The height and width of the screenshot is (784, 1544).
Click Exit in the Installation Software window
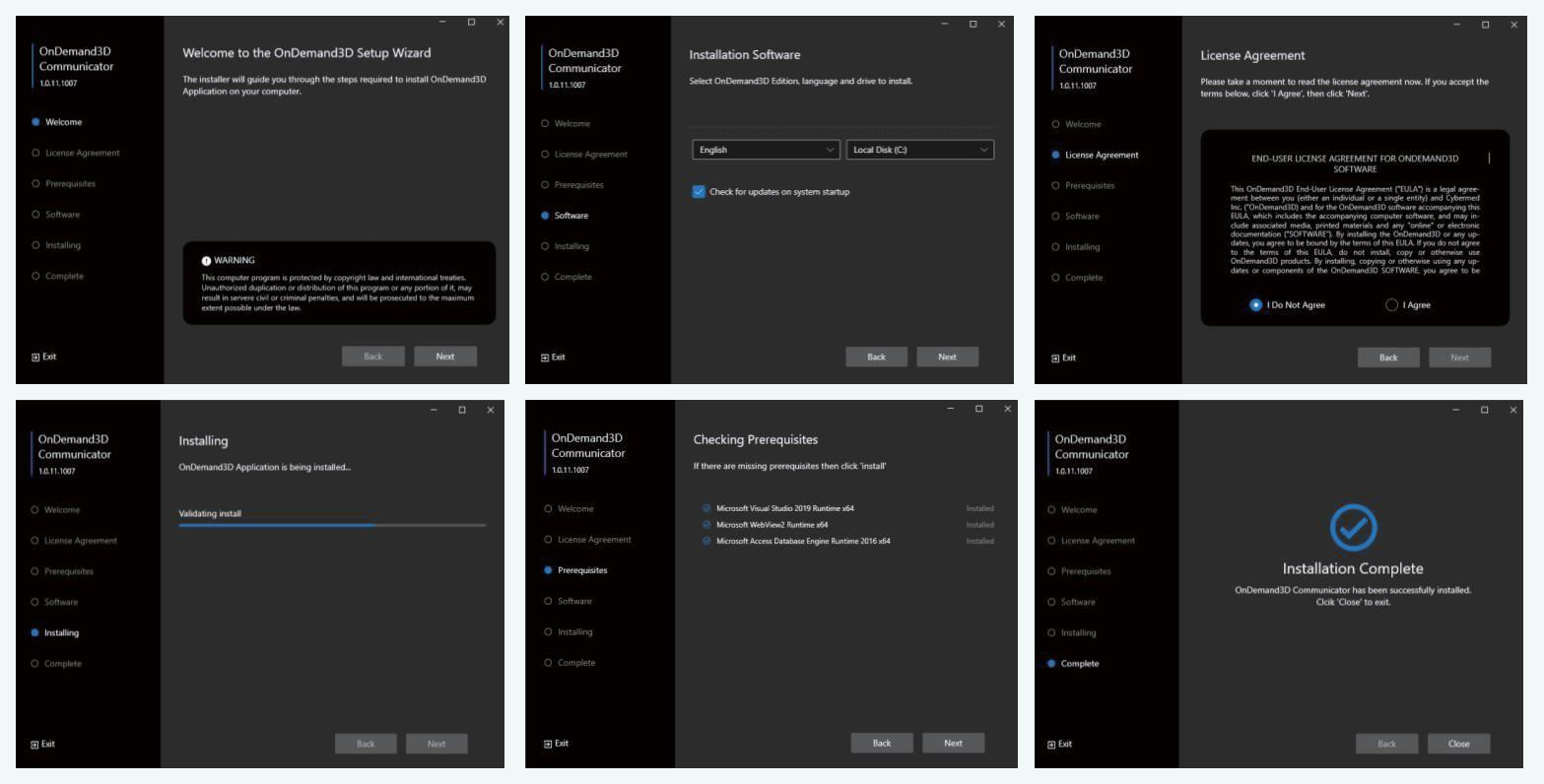point(553,358)
